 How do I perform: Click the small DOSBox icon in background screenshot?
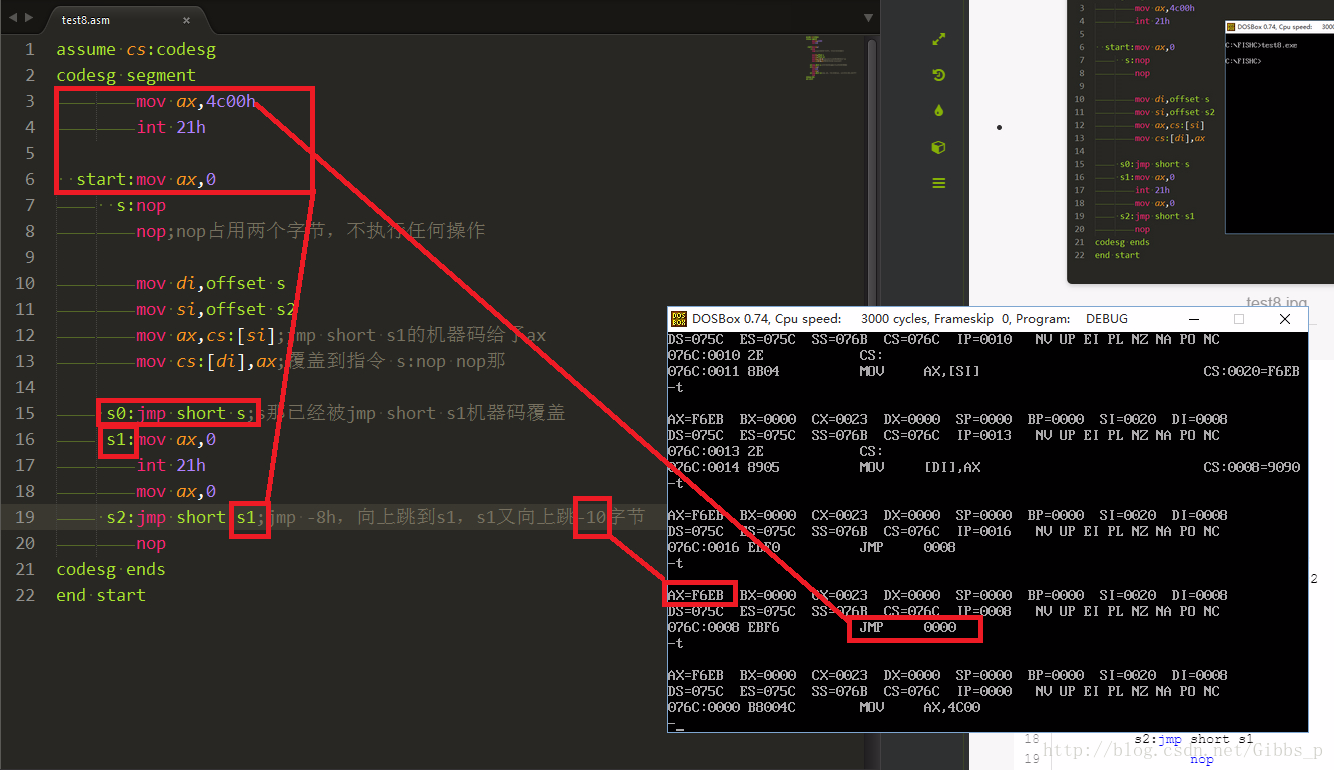tap(1230, 28)
